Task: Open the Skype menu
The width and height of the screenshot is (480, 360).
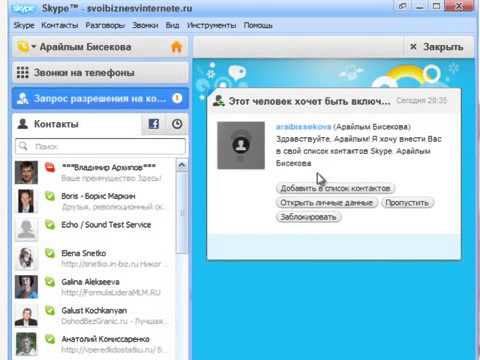Action: [x=24, y=25]
